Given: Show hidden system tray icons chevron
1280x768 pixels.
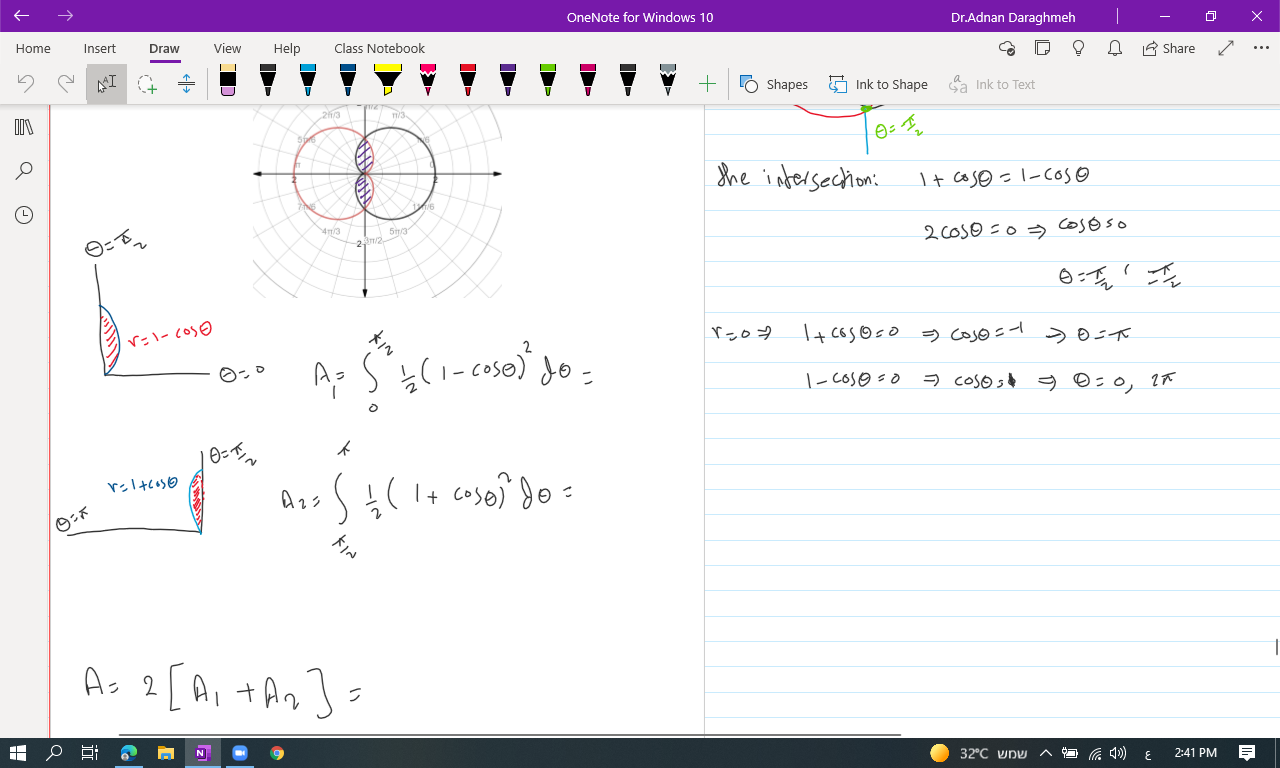Looking at the screenshot, I should click(x=1046, y=753).
